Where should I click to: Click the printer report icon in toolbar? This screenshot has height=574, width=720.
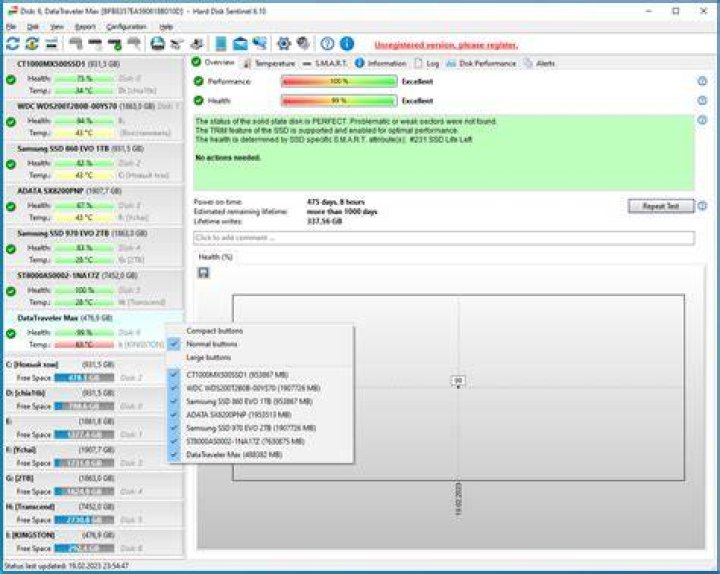[158, 44]
